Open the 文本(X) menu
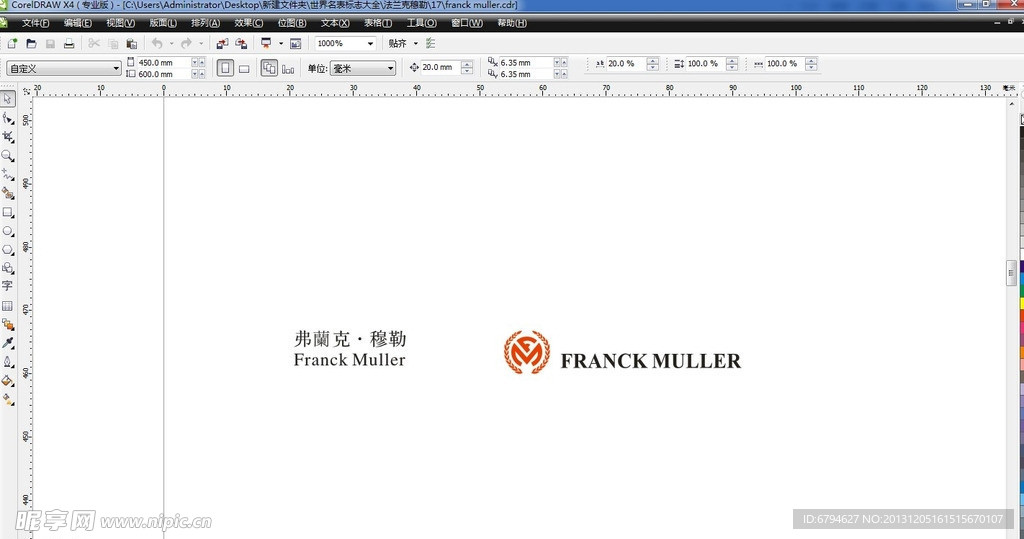Viewport: 1024px width, 539px height. point(335,23)
